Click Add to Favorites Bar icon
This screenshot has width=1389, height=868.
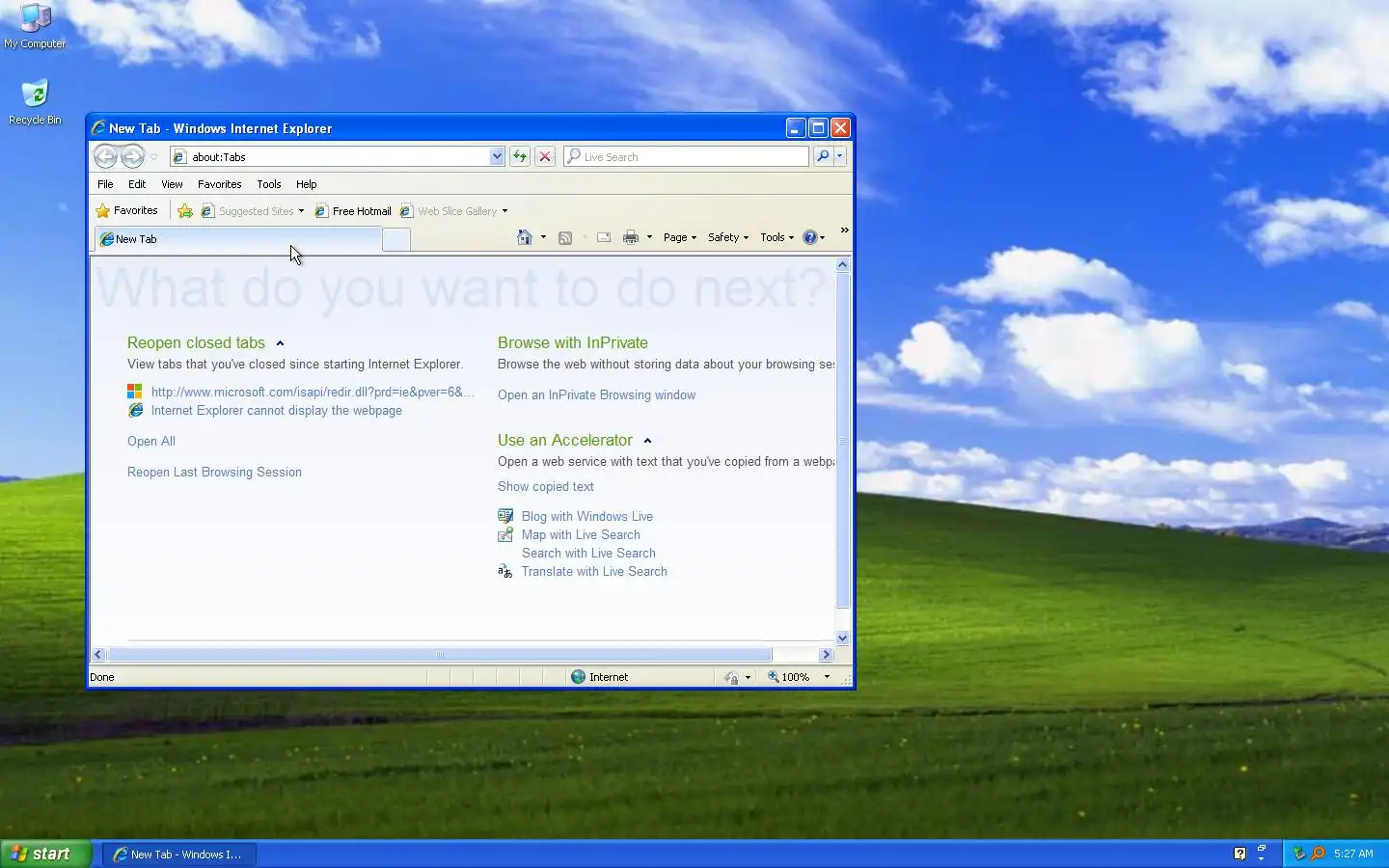coord(185,211)
